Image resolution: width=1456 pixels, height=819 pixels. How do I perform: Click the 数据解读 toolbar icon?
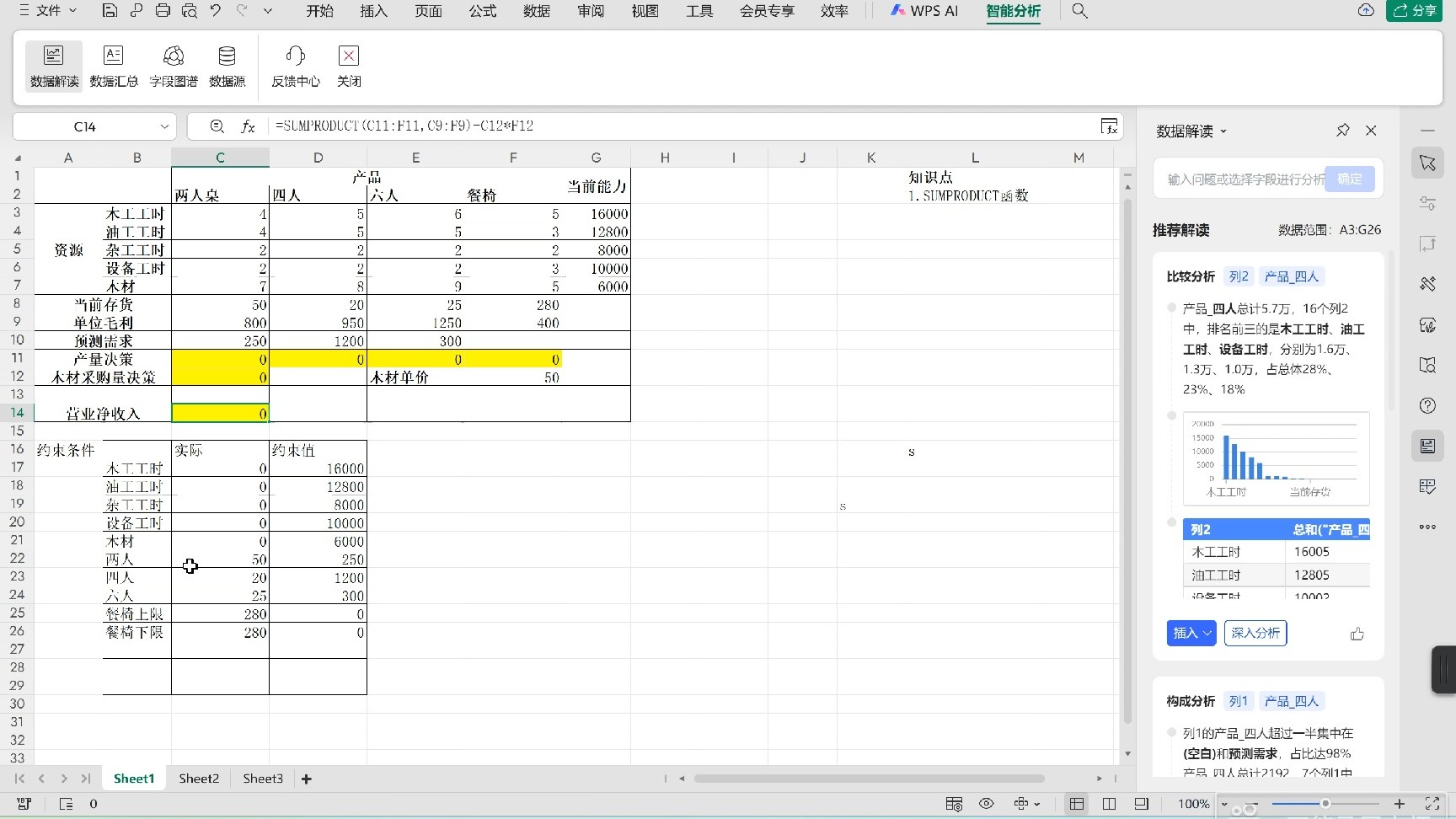(53, 66)
